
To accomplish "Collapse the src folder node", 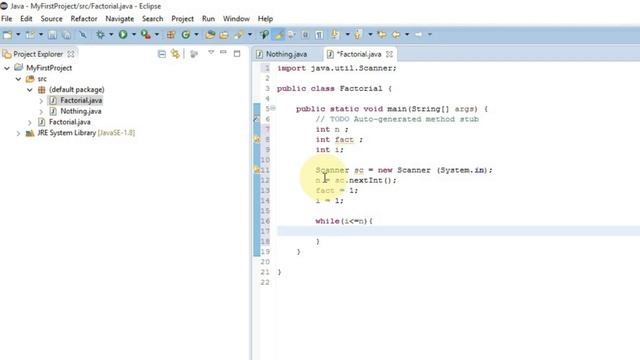I will [18, 79].
